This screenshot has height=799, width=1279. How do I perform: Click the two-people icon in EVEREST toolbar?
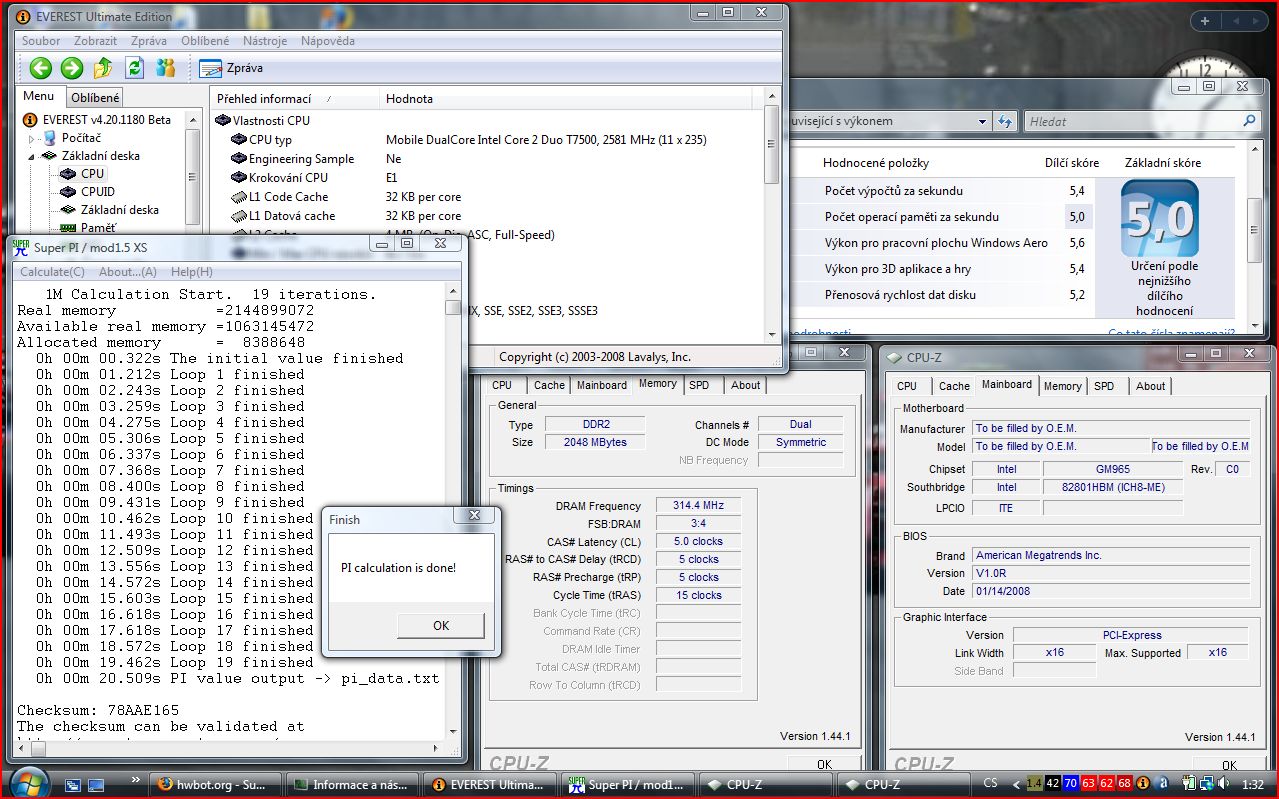pyautogui.click(x=166, y=68)
